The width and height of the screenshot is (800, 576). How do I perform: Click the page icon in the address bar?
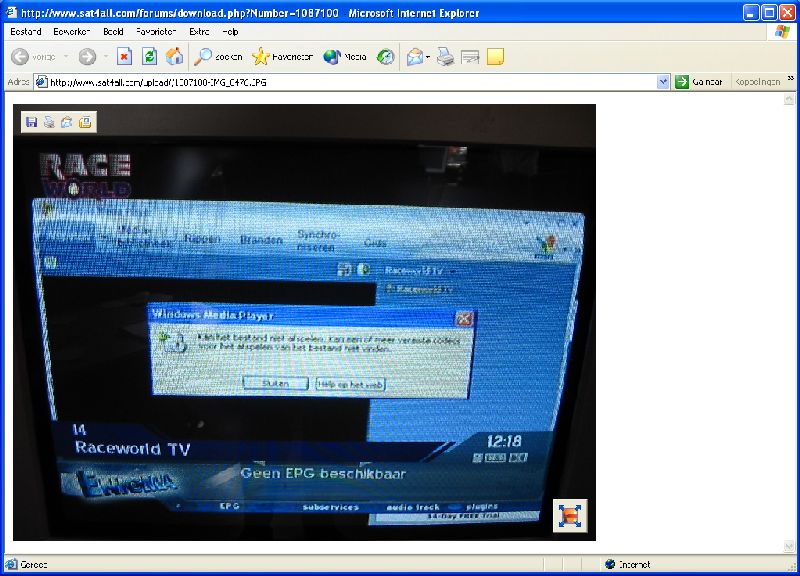click(x=41, y=82)
